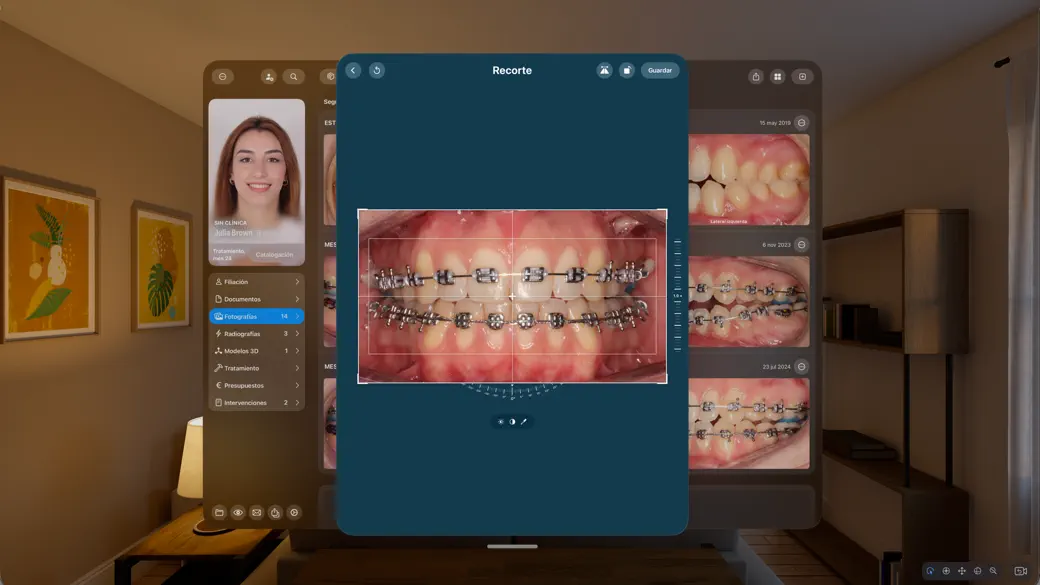Toggle the eye preview icon near the sidebar bottom
This screenshot has height=585, width=1040.
pyautogui.click(x=238, y=512)
